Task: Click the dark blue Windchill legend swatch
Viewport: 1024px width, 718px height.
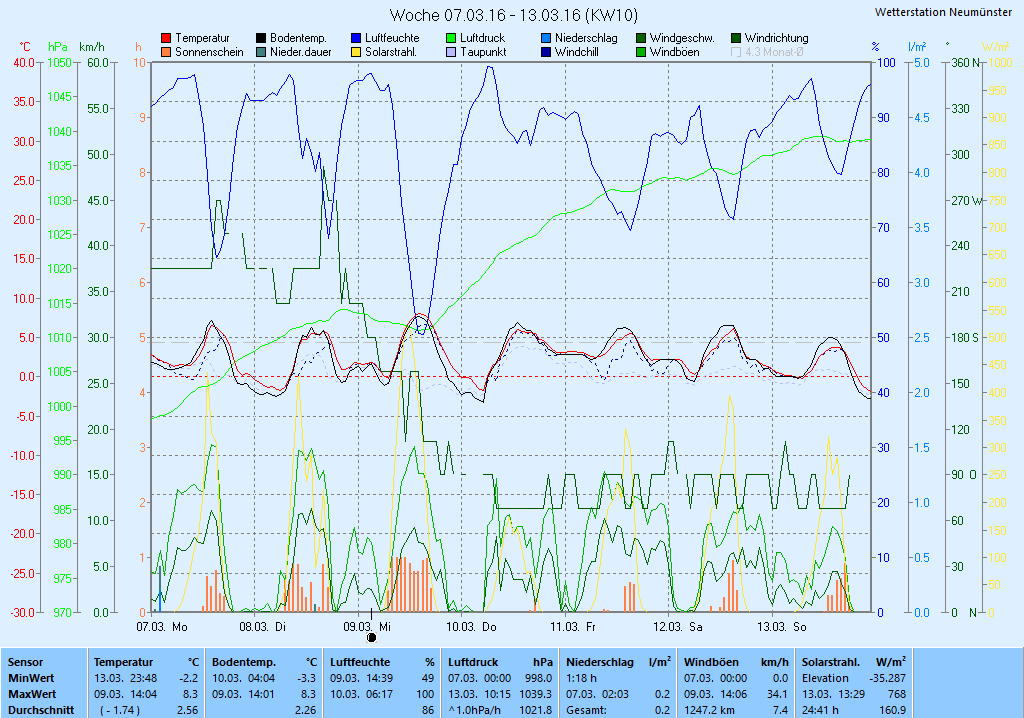Action: point(546,52)
